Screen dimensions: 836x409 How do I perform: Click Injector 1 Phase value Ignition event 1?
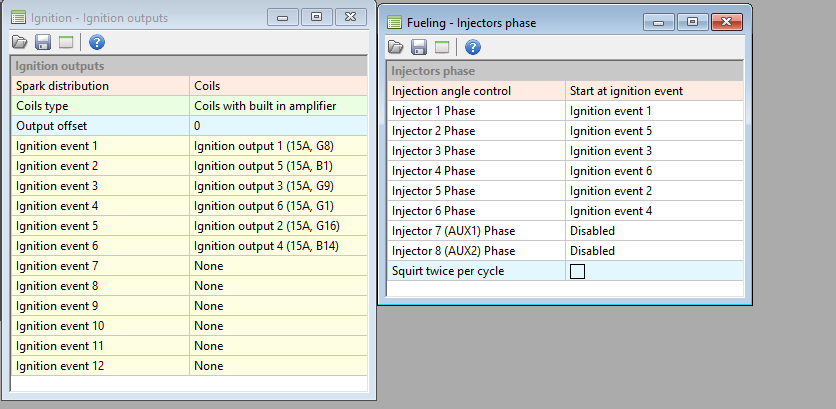[x=654, y=111]
